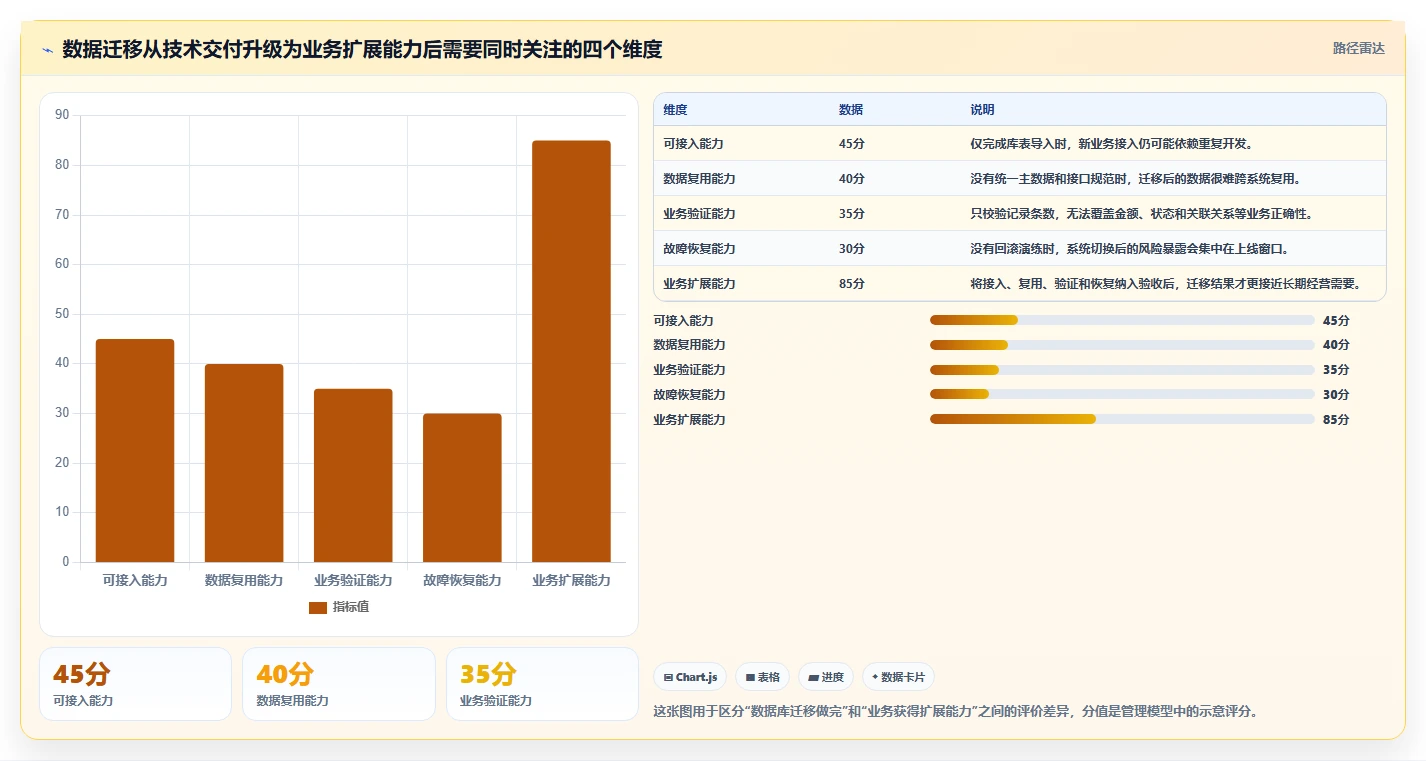Screen dimensions: 1426x761
Task: Click the 40分 value beside the progress bar
Action: (1336, 345)
